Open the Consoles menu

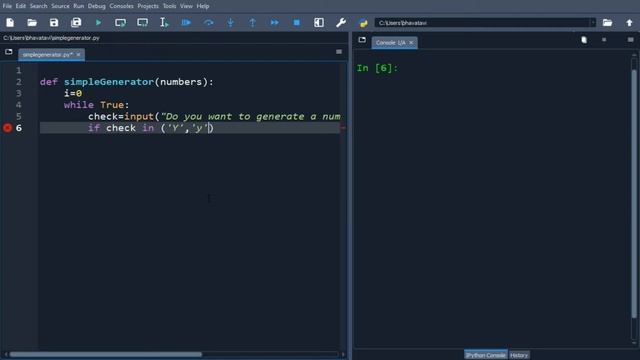click(121, 6)
